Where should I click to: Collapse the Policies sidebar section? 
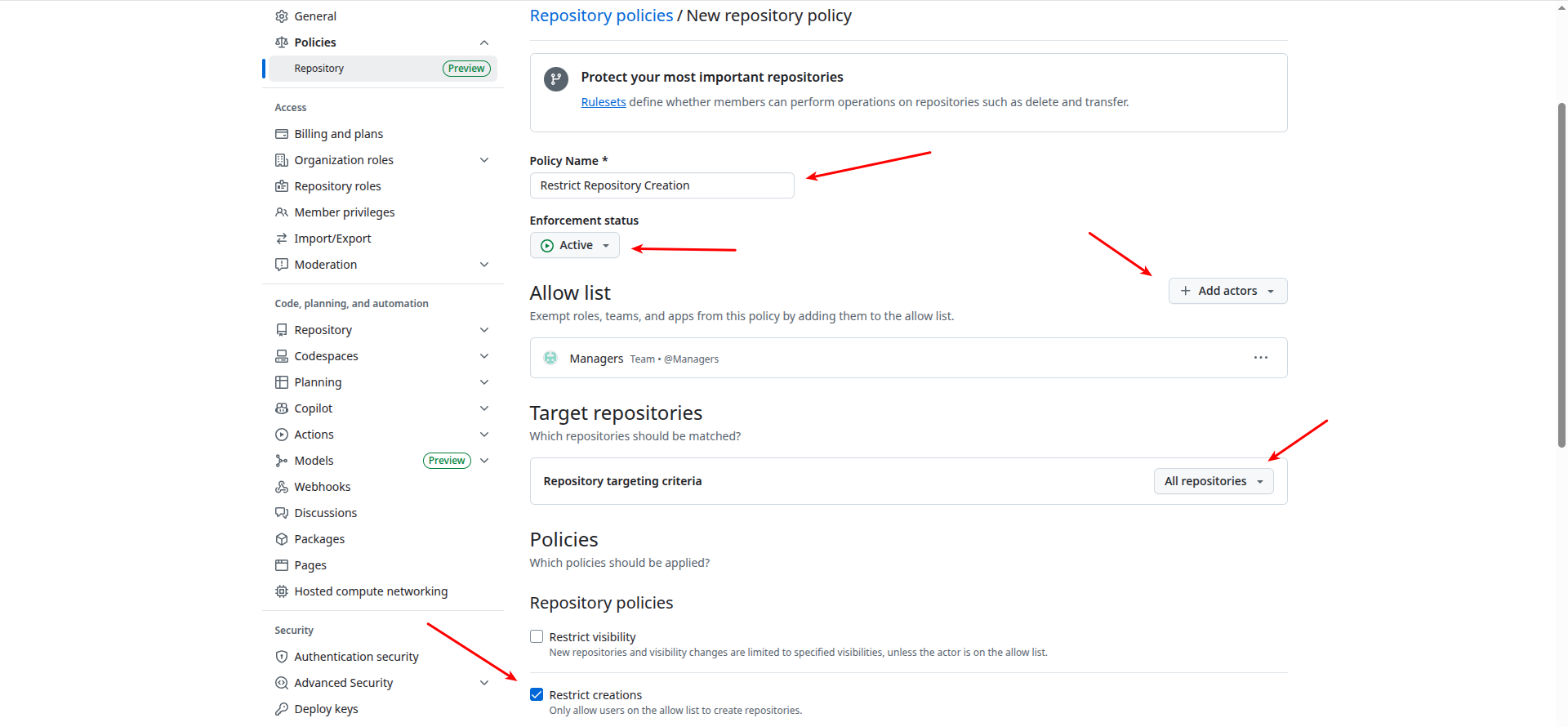484,42
